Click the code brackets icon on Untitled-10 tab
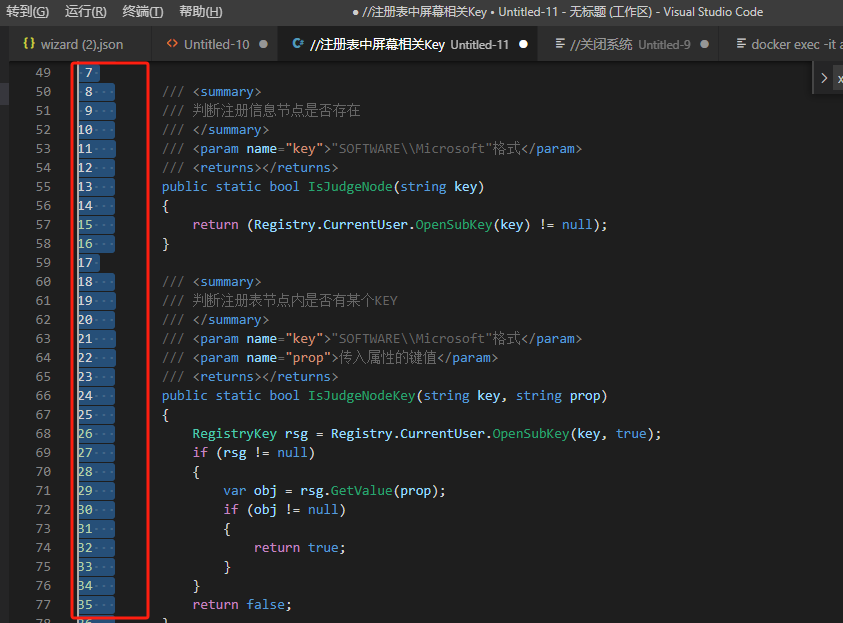 [172, 44]
